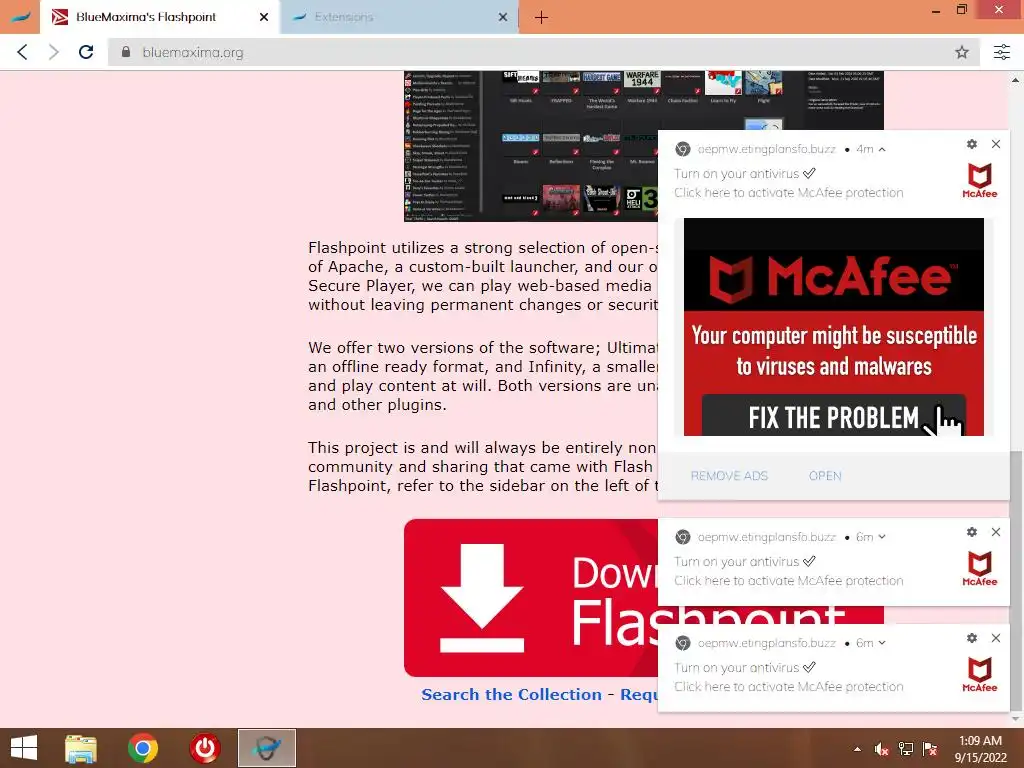Click the Flashpoint launcher screenshot image
Image resolution: width=1024 pixels, height=768 pixels.
[530, 146]
